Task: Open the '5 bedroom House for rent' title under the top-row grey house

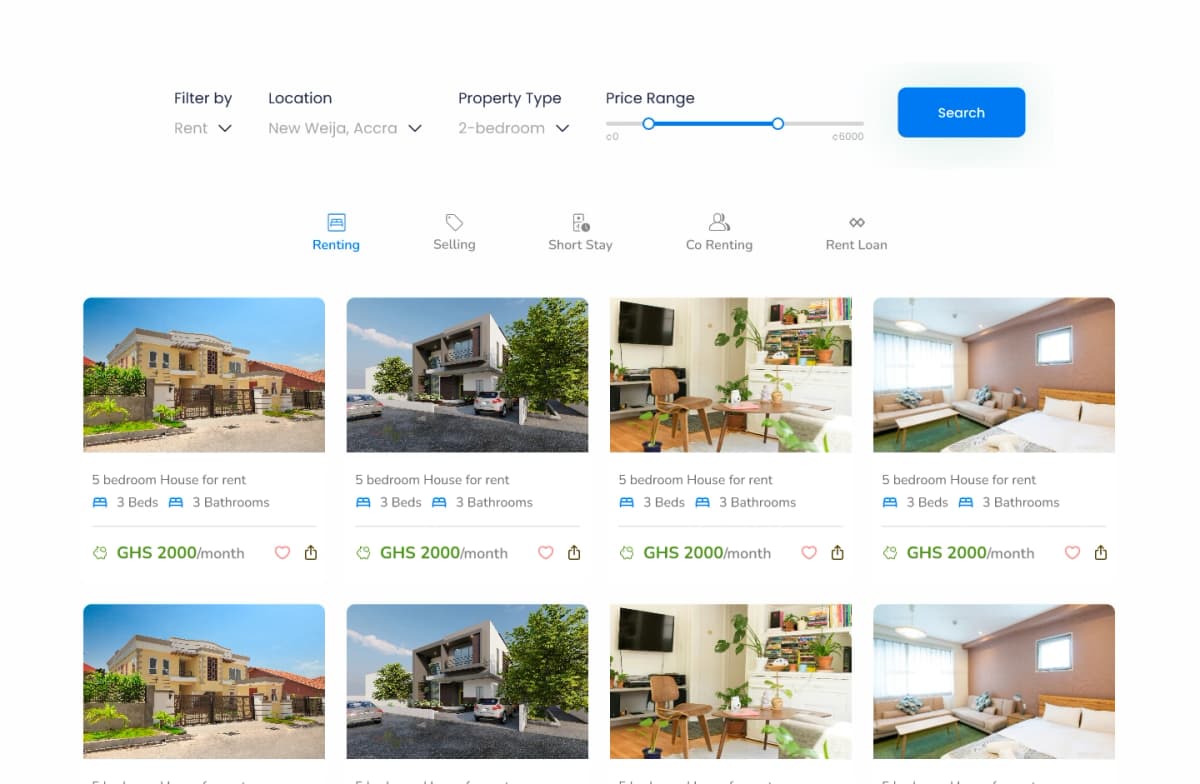Action: point(432,480)
